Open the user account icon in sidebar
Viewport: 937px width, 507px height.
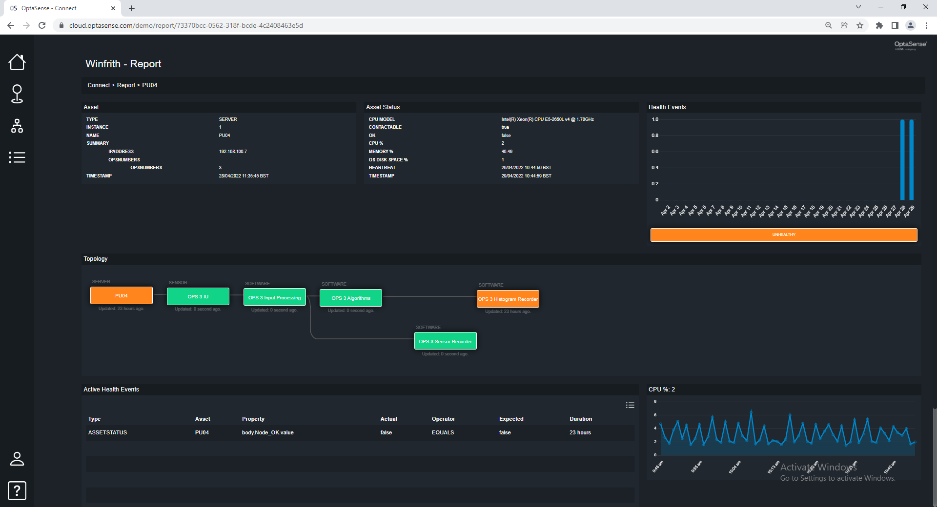point(16,459)
